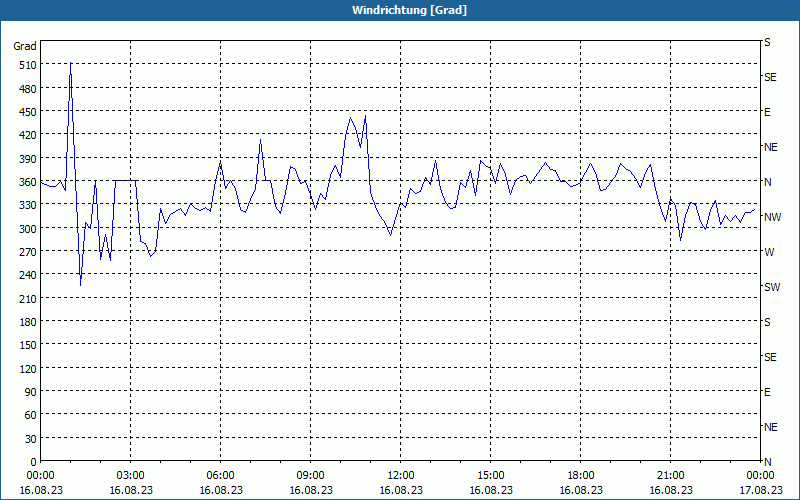
Task: Click the 420 y-axis value
Action: pyautogui.click(x=28, y=136)
